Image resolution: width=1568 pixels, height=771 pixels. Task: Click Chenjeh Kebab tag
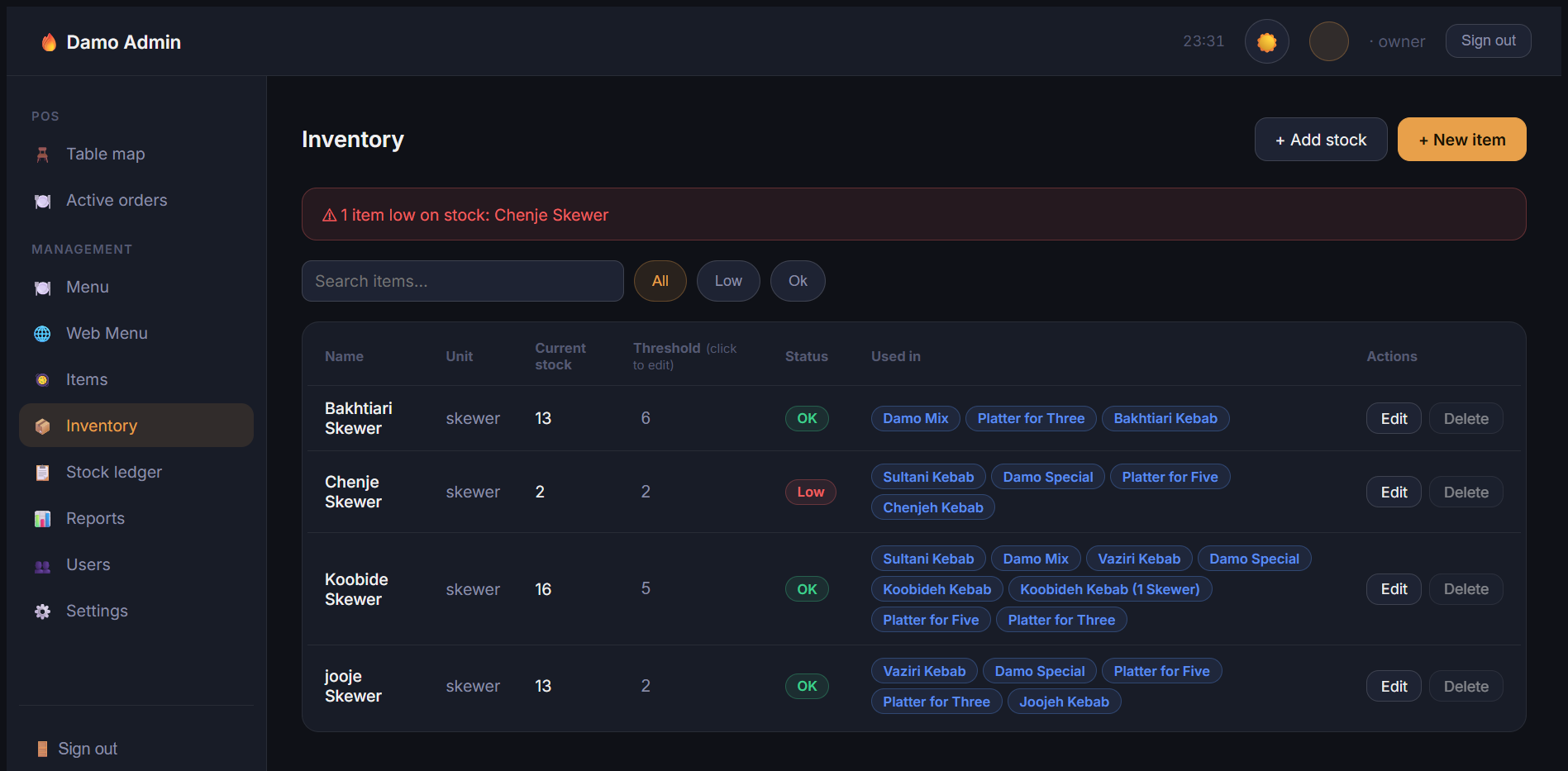[932, 507]
